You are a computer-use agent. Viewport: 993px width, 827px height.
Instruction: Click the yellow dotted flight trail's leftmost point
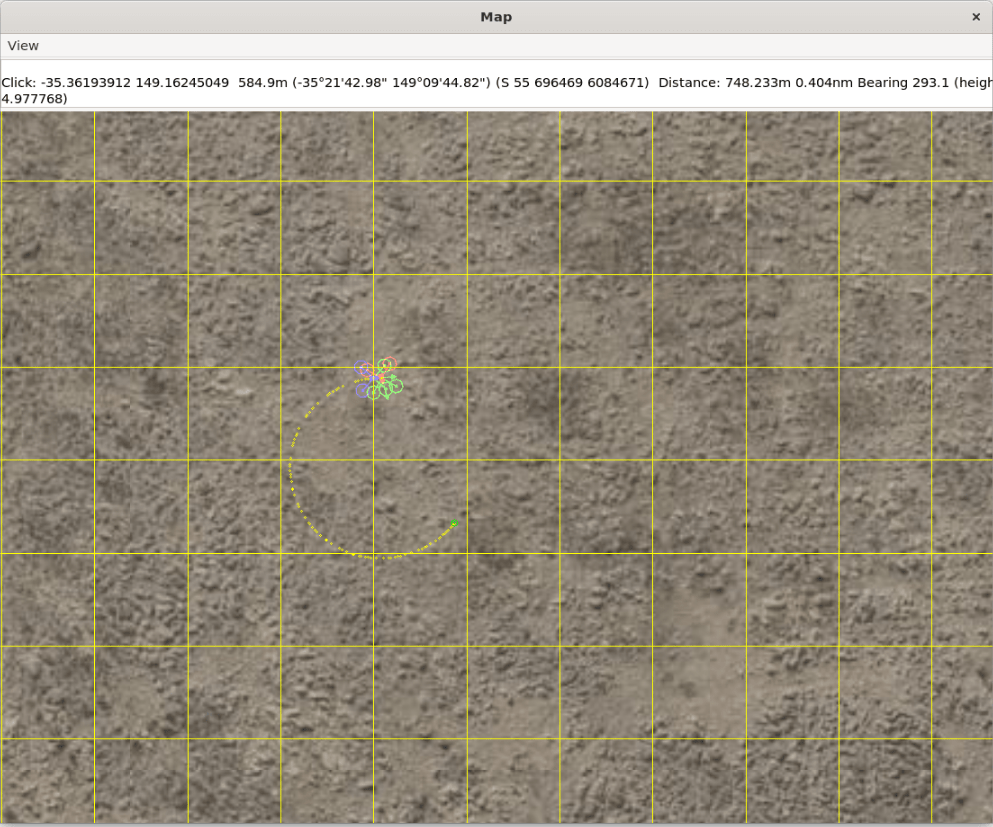(290, 466)
